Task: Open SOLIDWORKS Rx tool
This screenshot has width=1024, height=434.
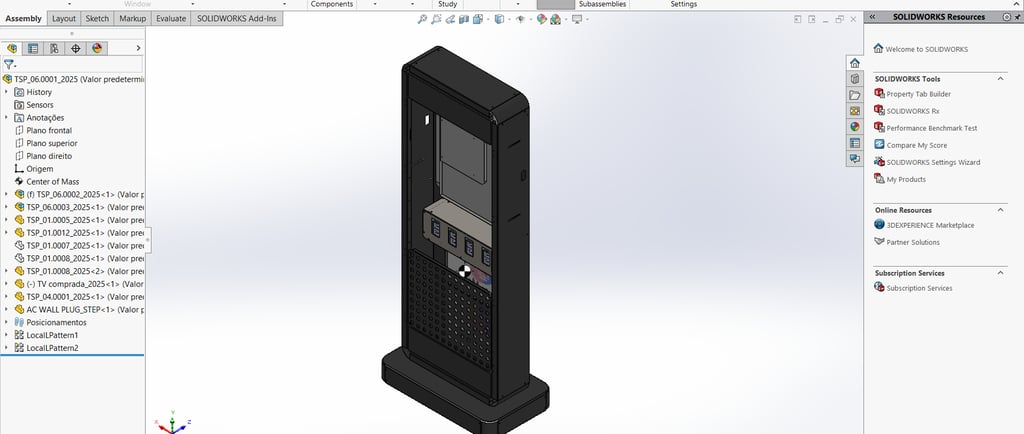Action: click(912, 111)
